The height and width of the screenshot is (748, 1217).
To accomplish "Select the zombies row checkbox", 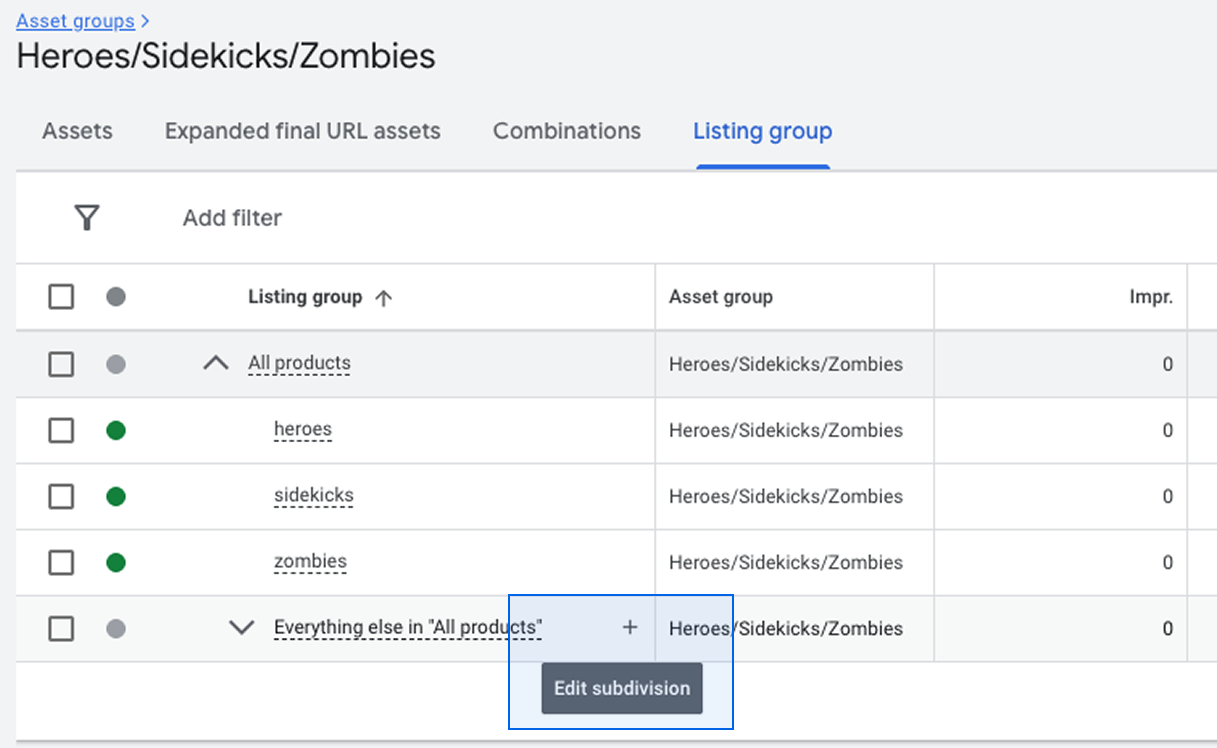I will (62, 562).
